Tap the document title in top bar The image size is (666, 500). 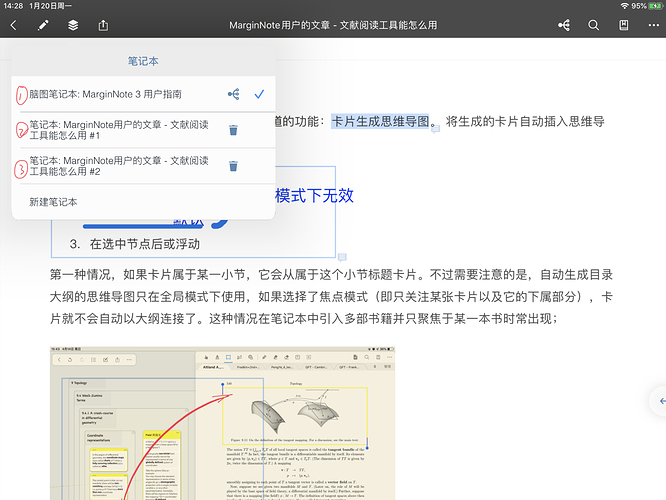coord(333,25)
